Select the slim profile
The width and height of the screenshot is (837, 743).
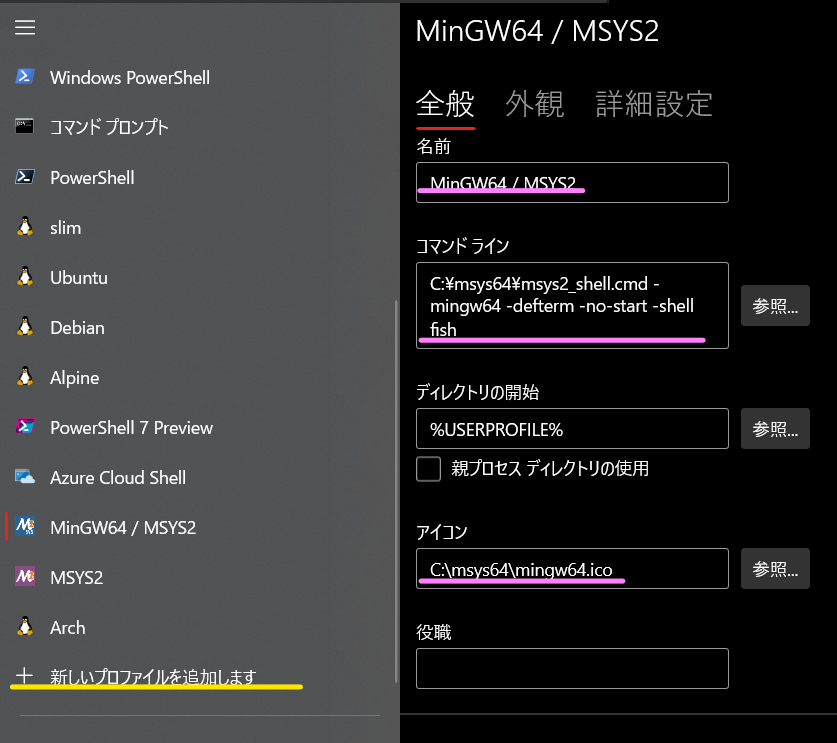click(200, 227)
